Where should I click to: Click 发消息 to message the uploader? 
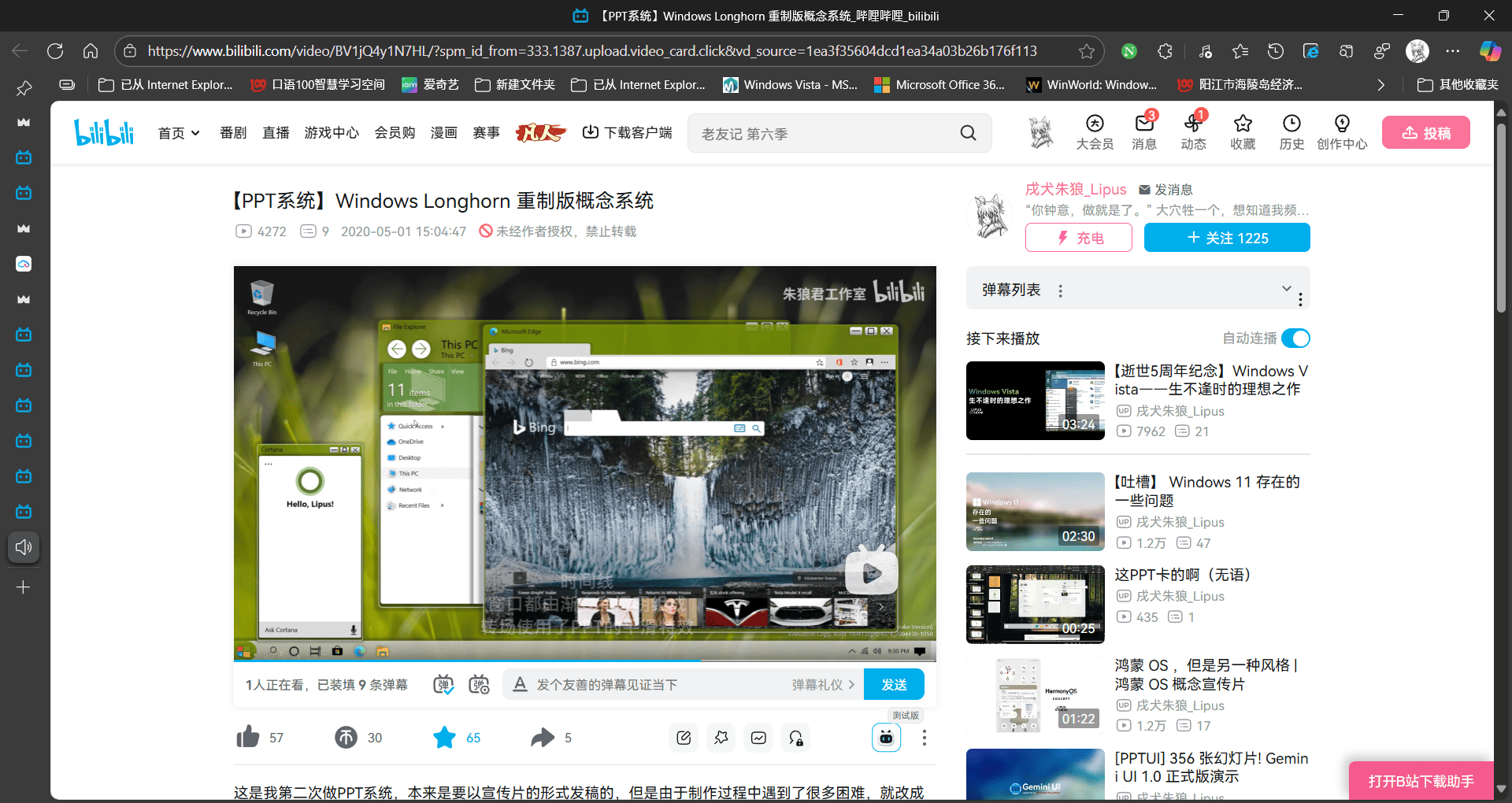[1165, 190]
